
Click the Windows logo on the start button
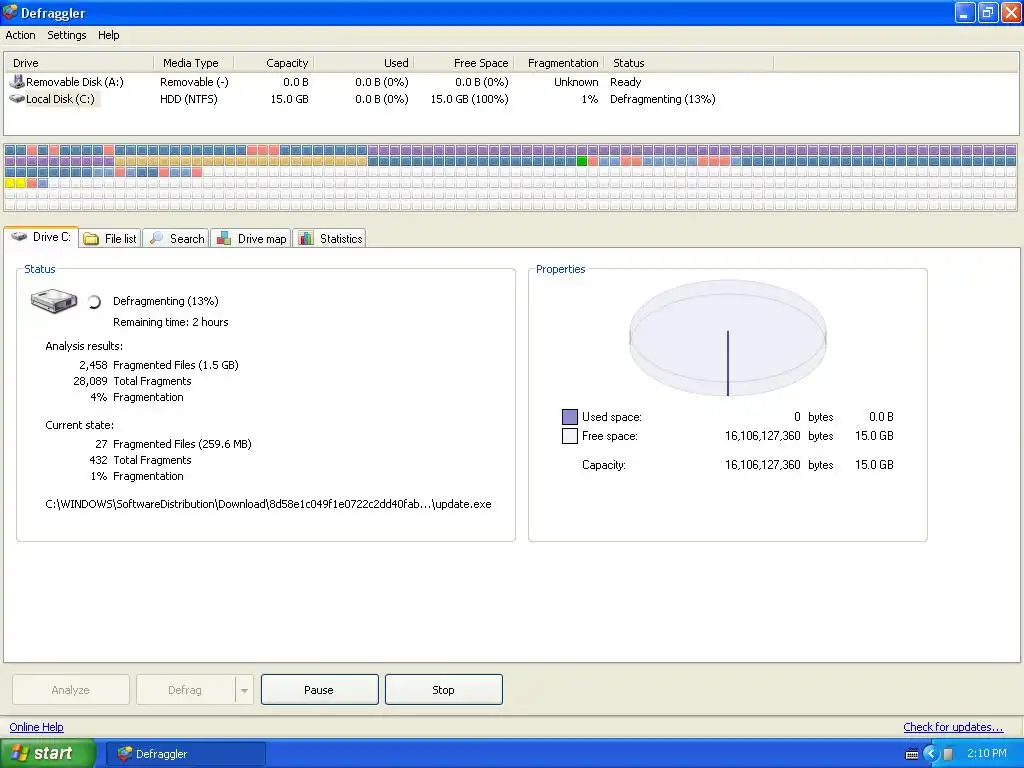pos(19,753)
